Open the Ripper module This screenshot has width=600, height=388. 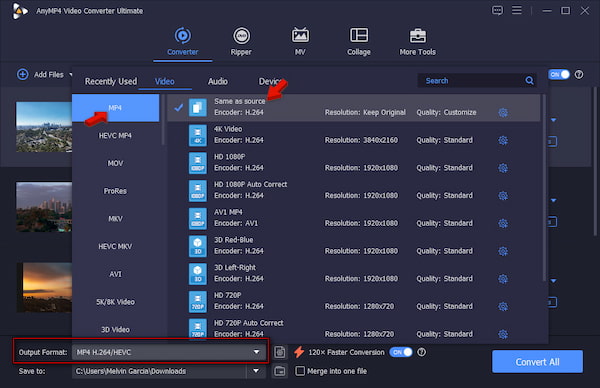point(241,41)
